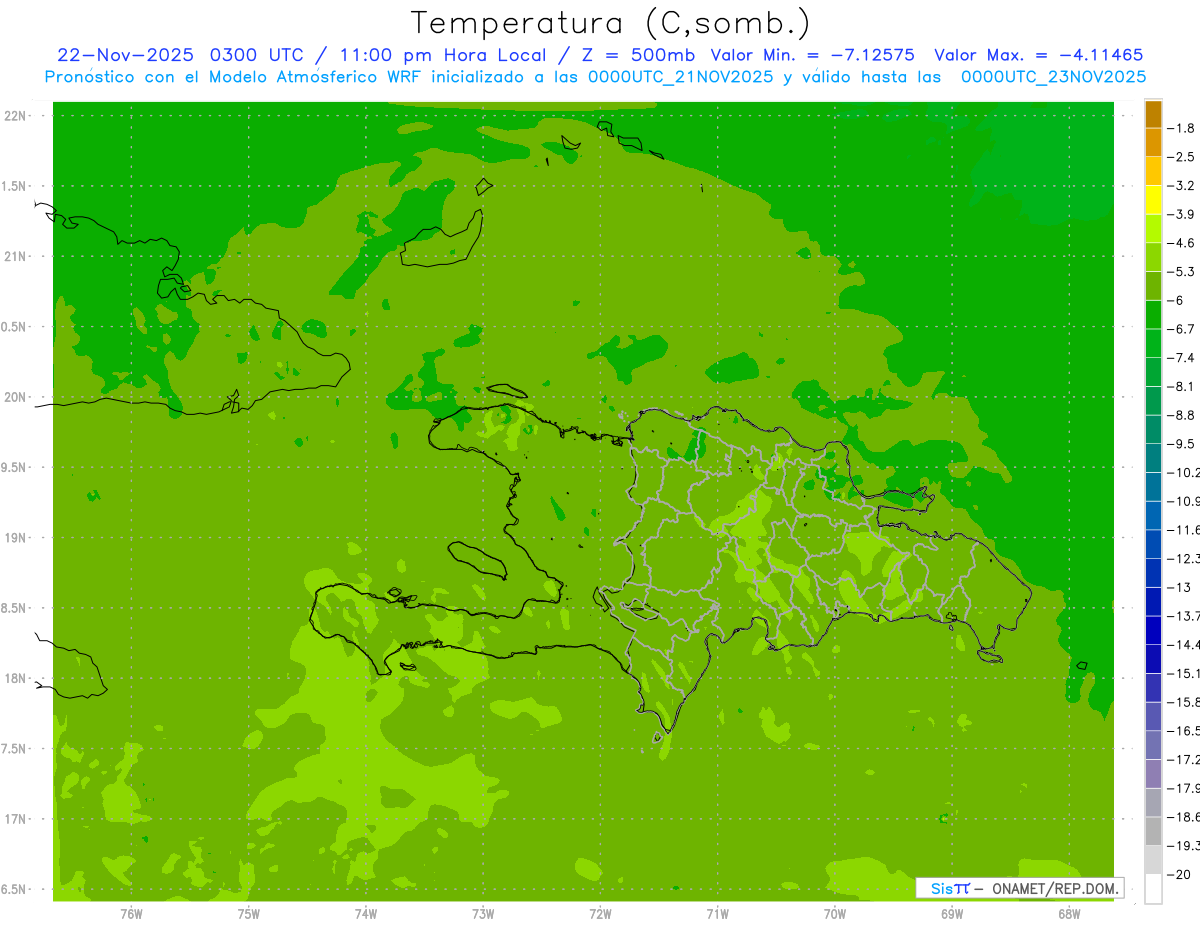The width and height of the screenshot is (1200, 927).
Task: Click the '21N' latitude axis label
Action: [x=16, y=256]
